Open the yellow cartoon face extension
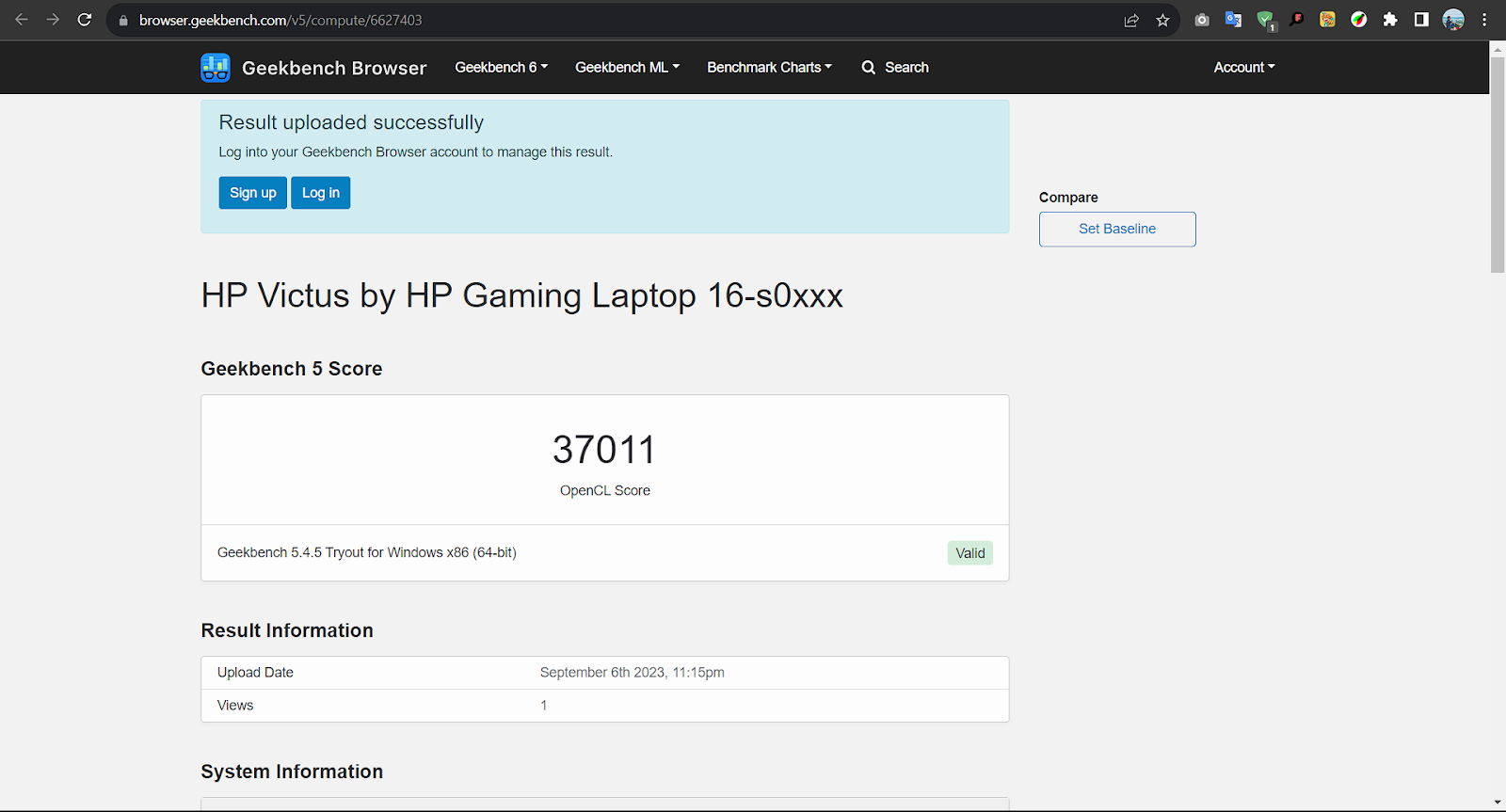The width and height of the screenshot is (1506, 812). click(1327, 20)
